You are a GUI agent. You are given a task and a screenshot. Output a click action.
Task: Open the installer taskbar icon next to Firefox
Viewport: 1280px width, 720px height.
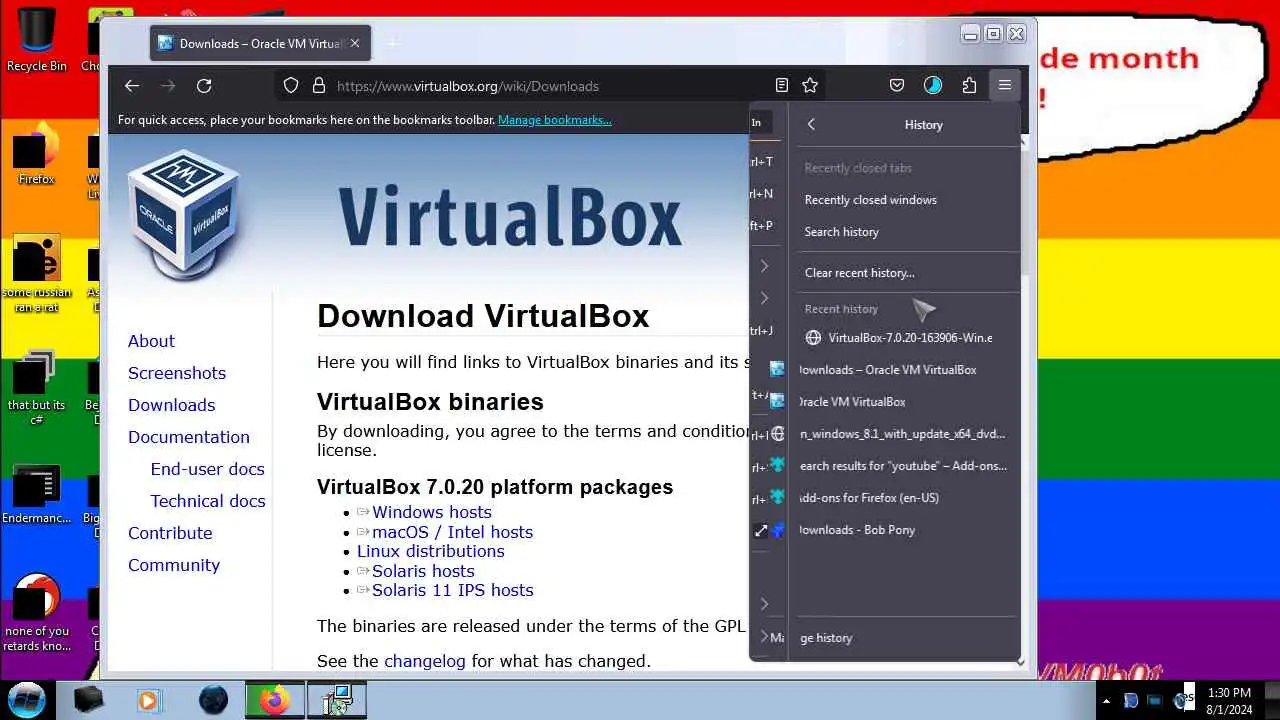pyautogui.click(x=337, y=700)
